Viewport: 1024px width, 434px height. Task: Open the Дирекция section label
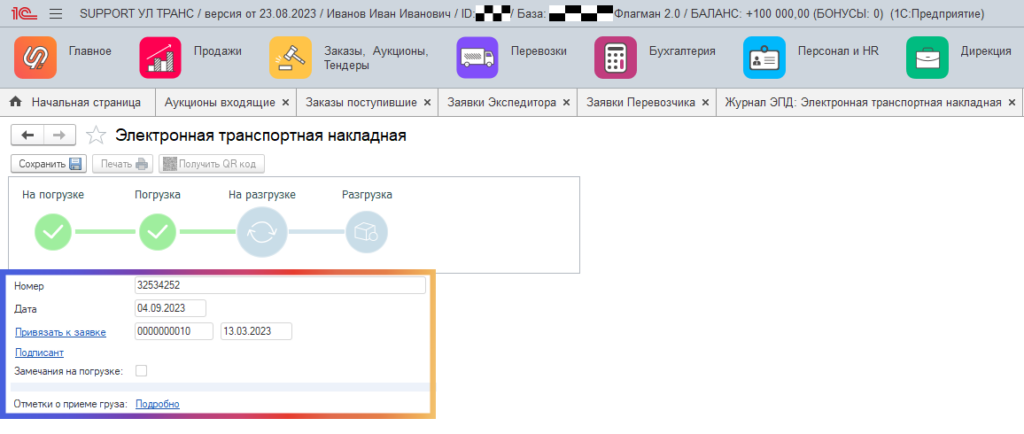(x=985, y=51)
